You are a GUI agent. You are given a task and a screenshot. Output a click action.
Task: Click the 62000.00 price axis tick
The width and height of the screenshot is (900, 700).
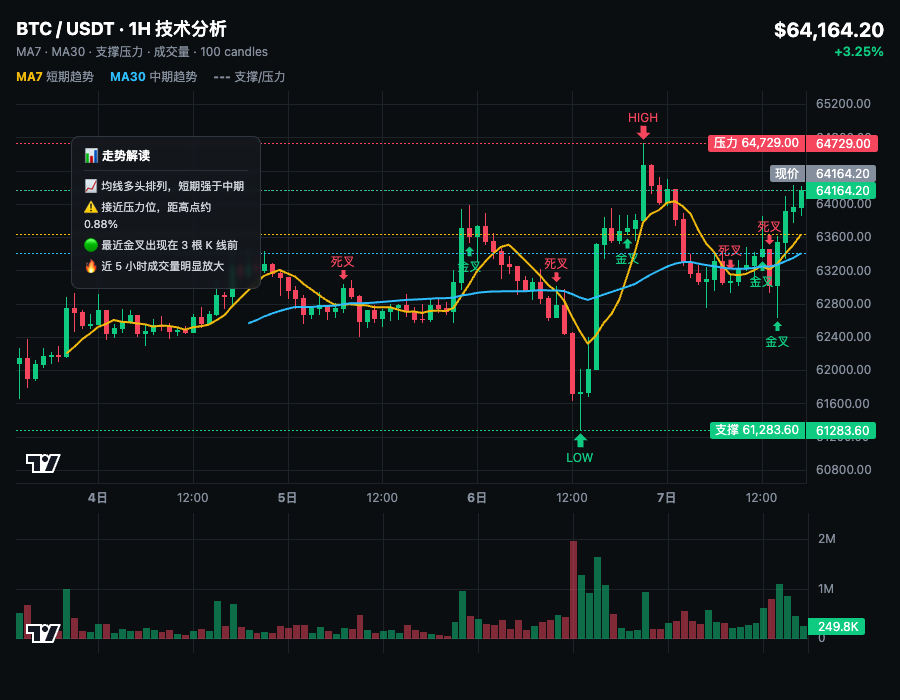click(843, 370)
